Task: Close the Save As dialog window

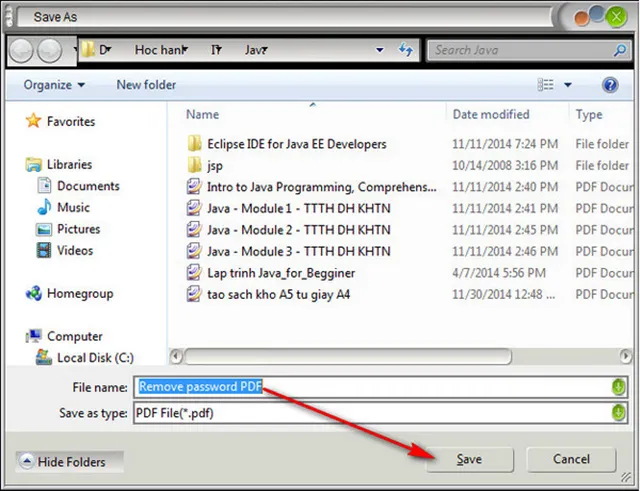Action: point(616,17)
